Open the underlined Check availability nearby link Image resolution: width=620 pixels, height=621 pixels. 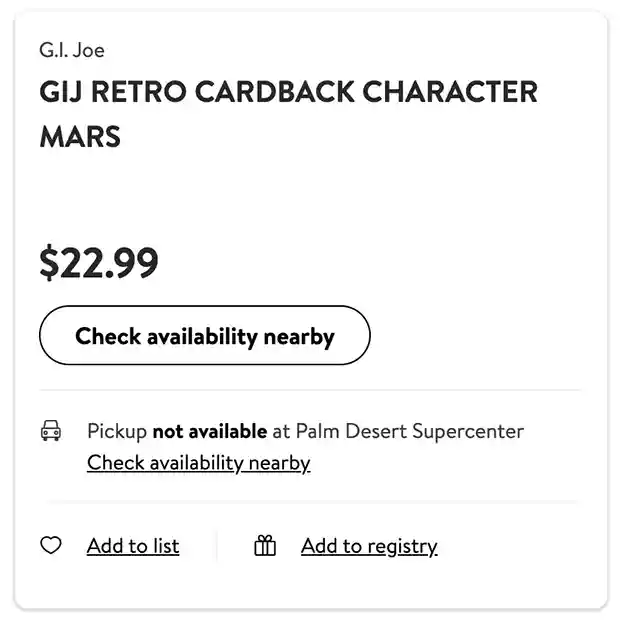coord(198,463)
